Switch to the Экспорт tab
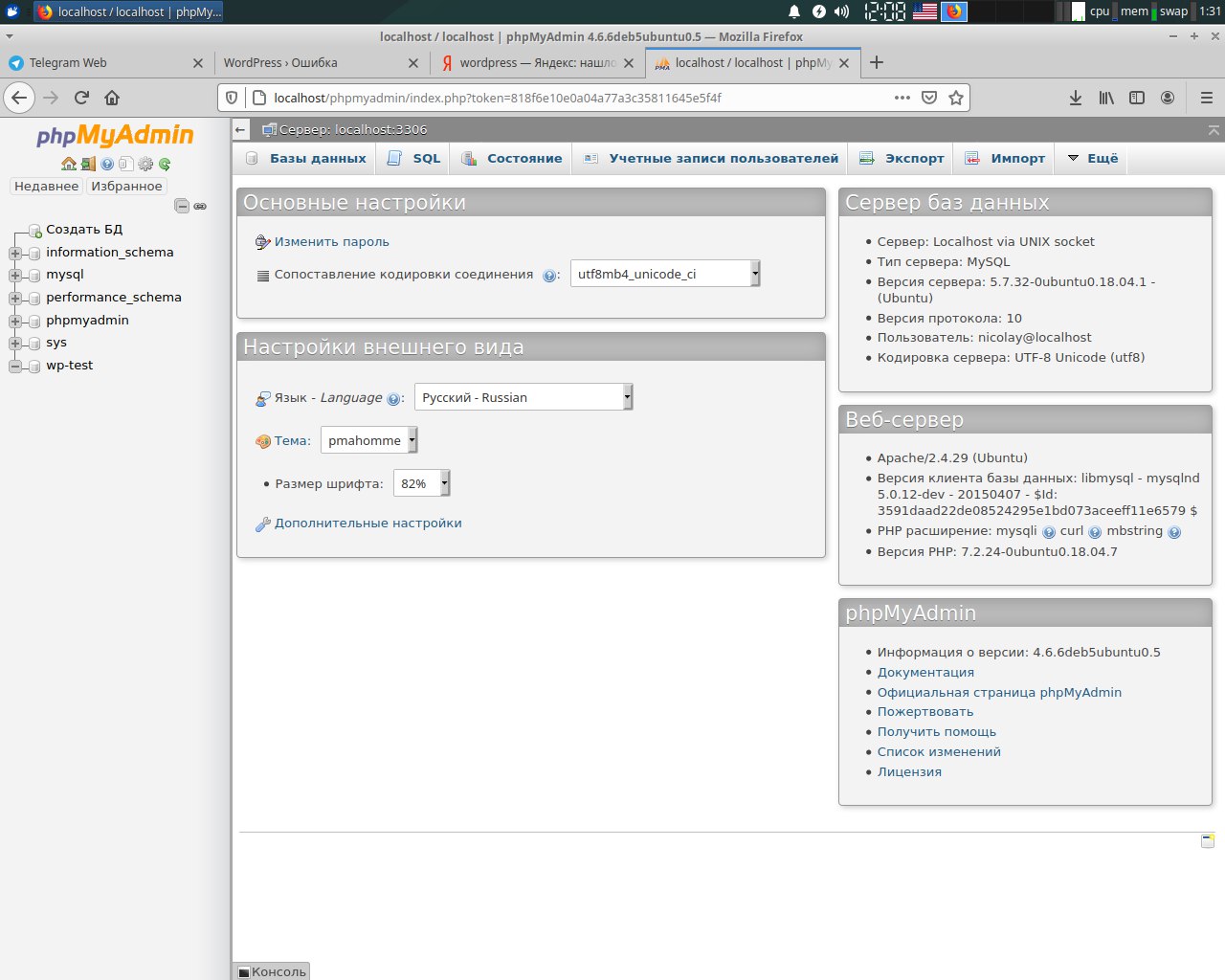This screenshot has height=980, width=1225. click(902, 159)
